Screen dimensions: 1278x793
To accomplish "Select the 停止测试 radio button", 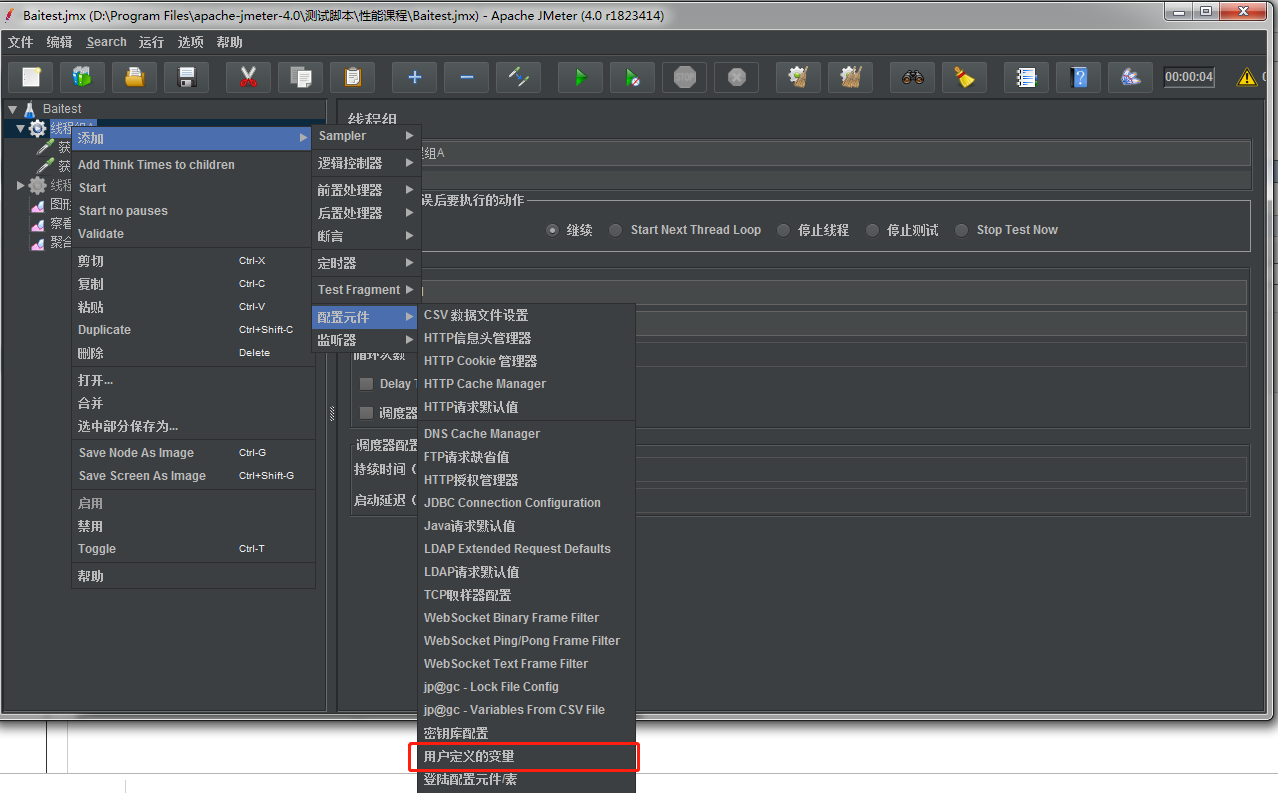I will (x=873, y=230).
